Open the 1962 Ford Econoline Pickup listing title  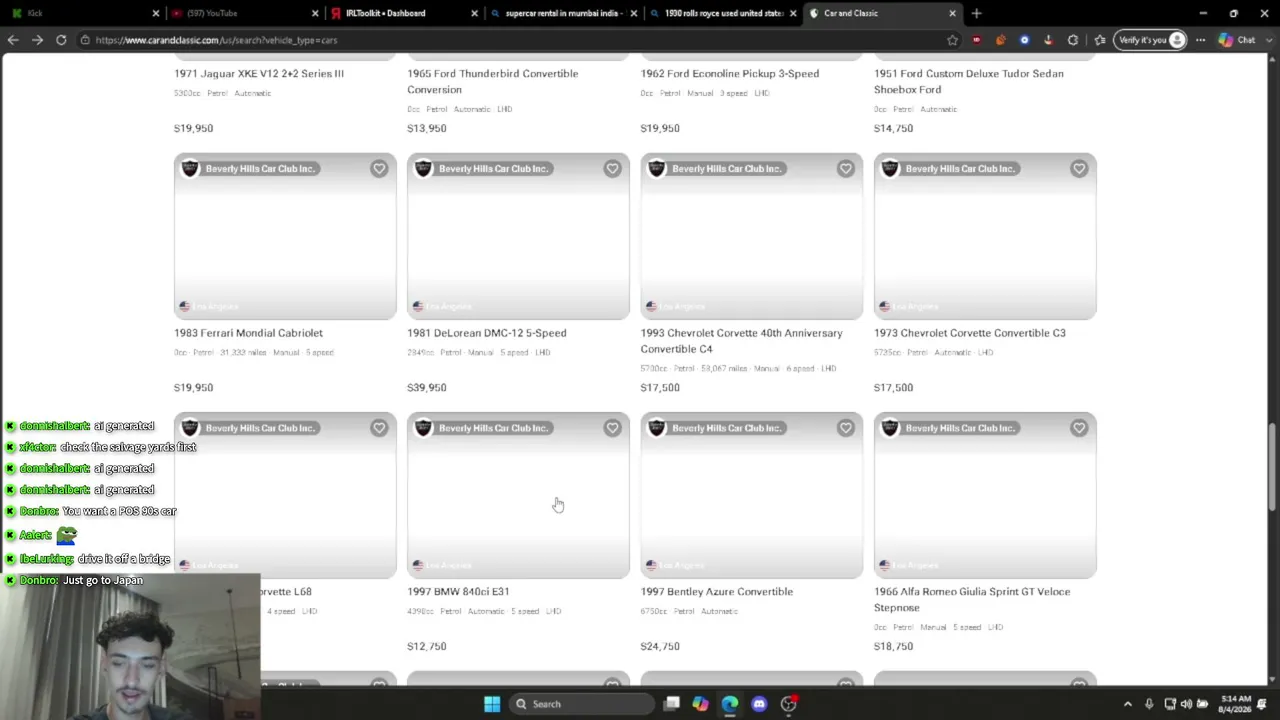pyautogui.click(x=730, y=74)
